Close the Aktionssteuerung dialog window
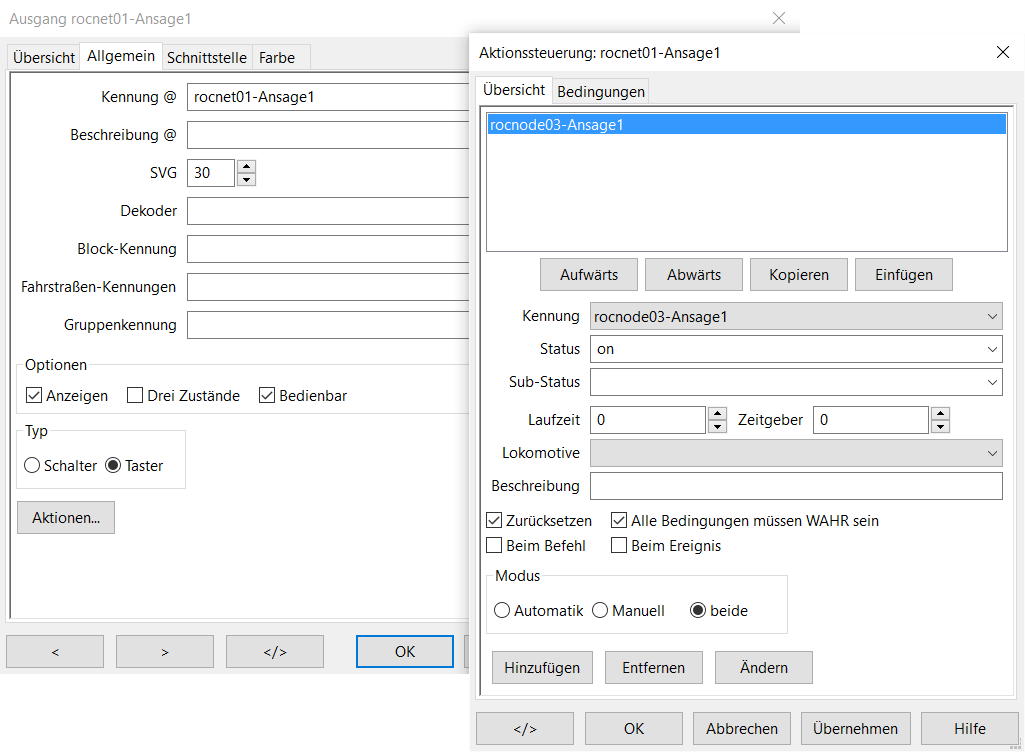Viewport: 1025px width, 752px height. 1003,52
